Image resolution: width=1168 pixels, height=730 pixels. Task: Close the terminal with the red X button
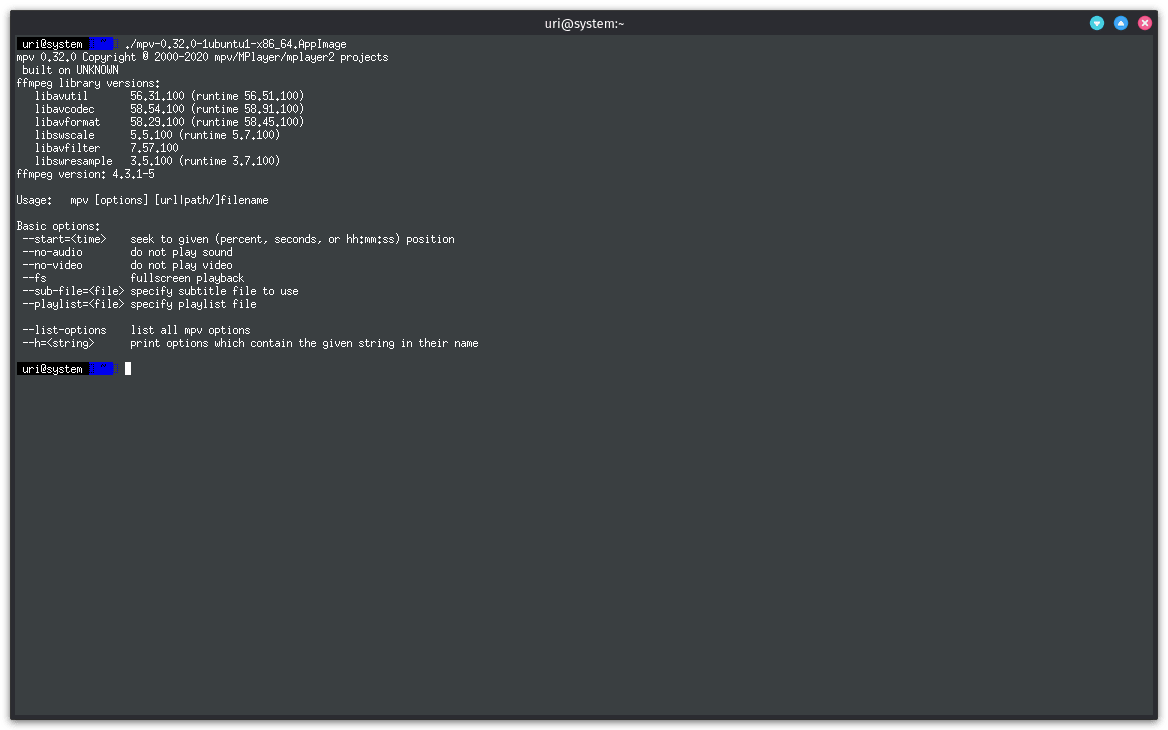[1145, 23]
